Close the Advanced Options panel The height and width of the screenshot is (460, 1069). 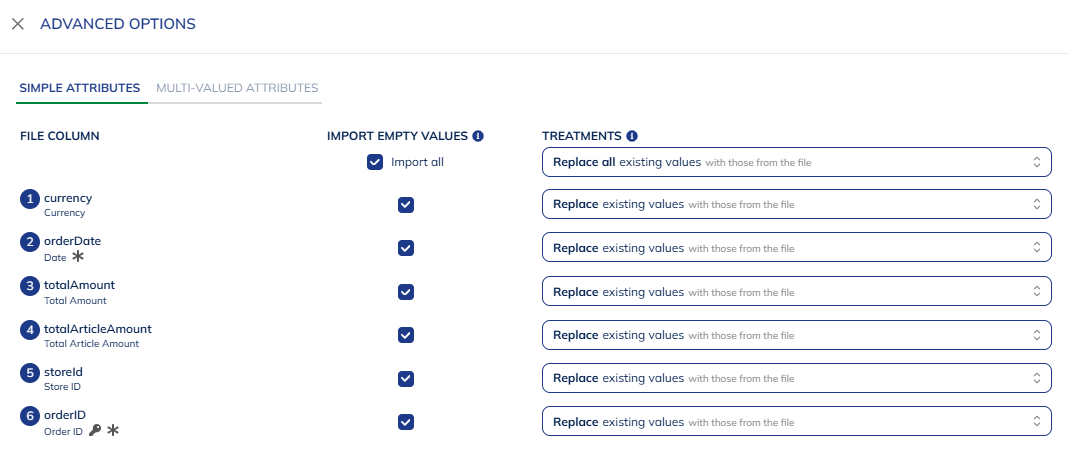click(x=17, y=24)
